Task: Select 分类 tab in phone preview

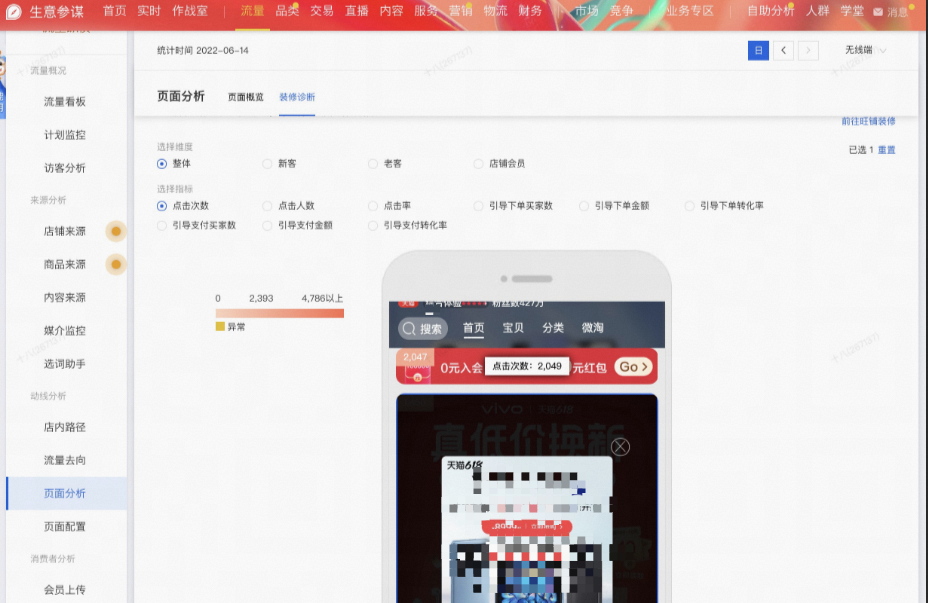Action: click(553, 328)
